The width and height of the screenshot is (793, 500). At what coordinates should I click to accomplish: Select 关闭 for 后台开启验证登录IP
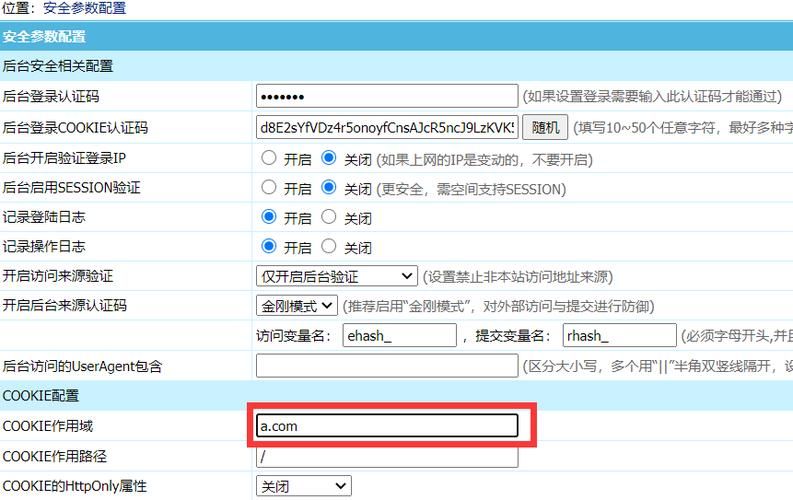coord(329,158)
